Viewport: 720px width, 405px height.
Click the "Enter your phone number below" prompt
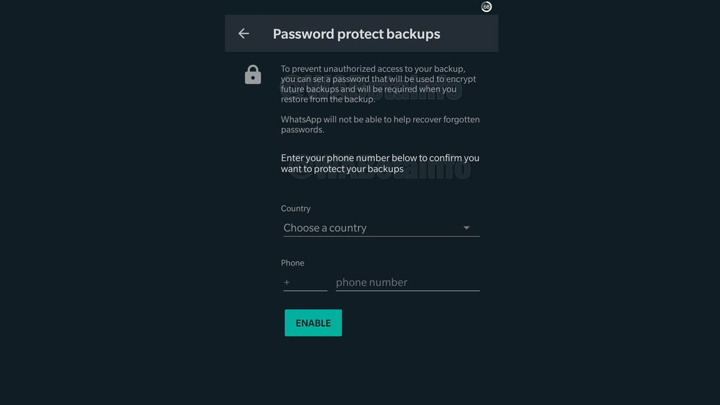(380, 163)
